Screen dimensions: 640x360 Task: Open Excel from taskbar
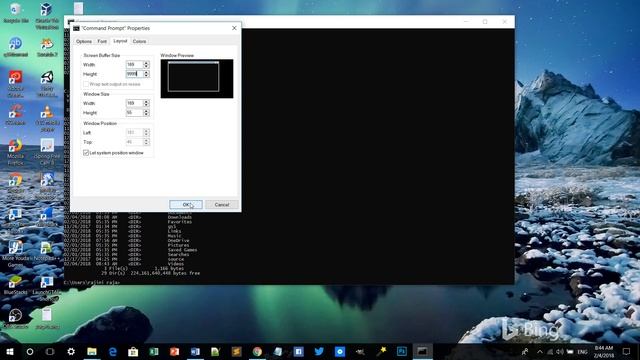pos(154,351)
